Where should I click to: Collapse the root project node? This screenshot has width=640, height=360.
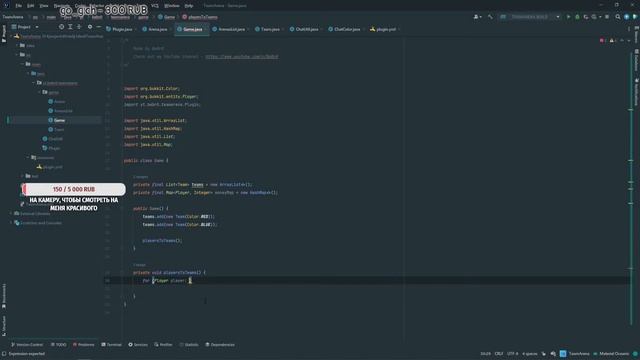coord(11,36)
